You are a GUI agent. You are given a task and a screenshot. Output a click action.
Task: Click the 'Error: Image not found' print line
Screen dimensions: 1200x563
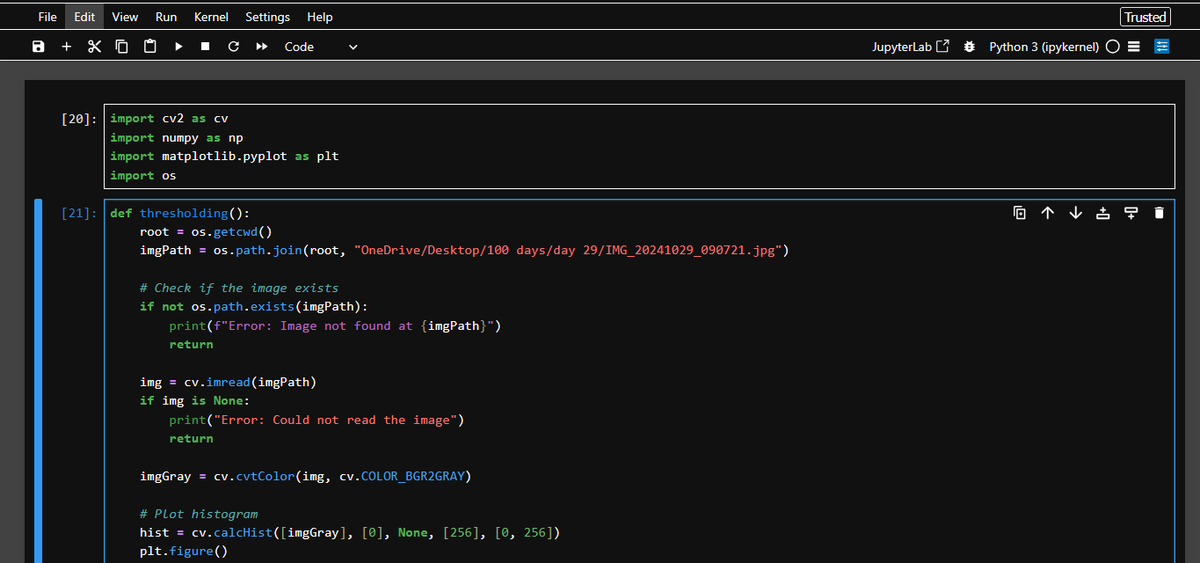[x=335, y=326]
